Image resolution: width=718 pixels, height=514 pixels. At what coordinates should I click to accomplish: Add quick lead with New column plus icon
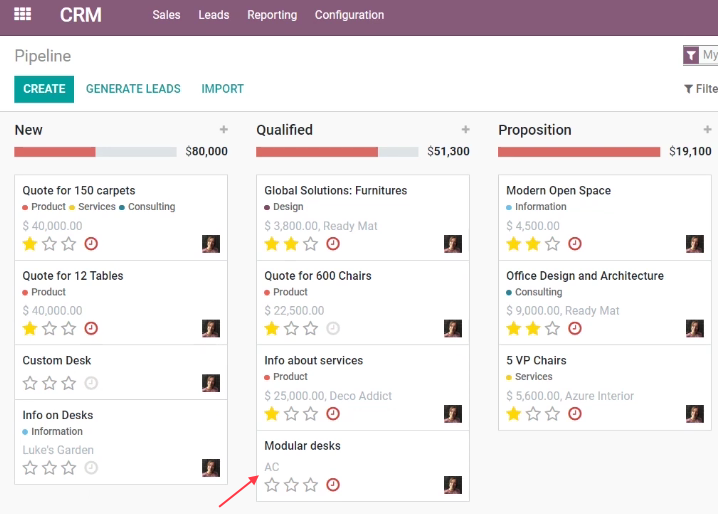pyautogui.click(x=223, y=130)
